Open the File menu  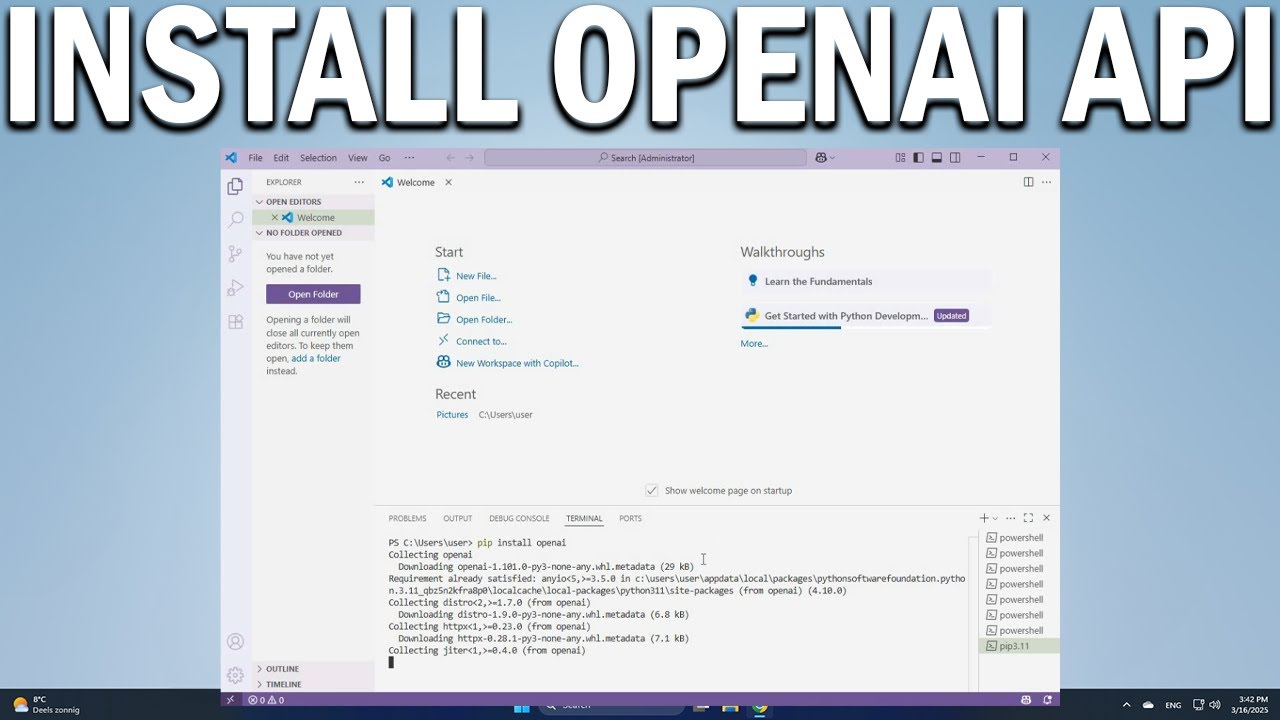[255, 158]
